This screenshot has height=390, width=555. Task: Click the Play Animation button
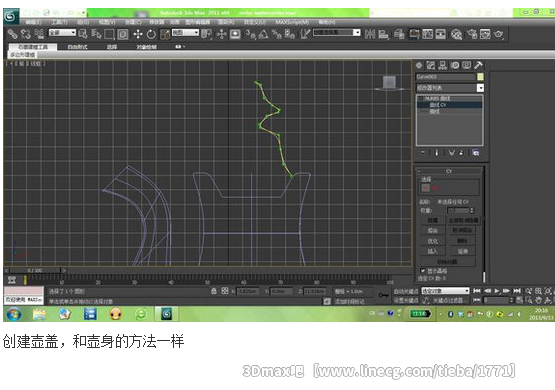click(x=497, y=291)
